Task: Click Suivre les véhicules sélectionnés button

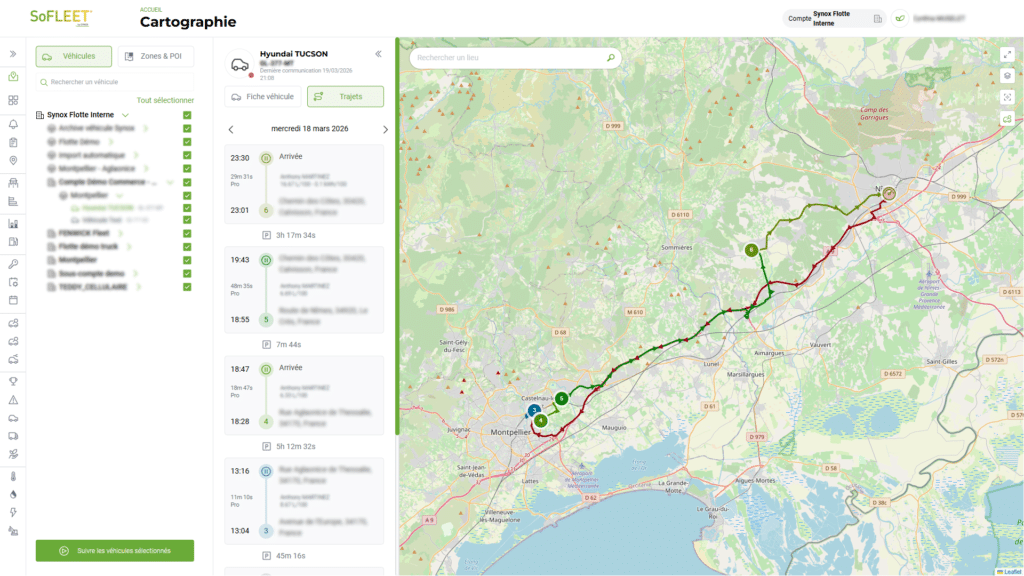Action: coord(115,551)
